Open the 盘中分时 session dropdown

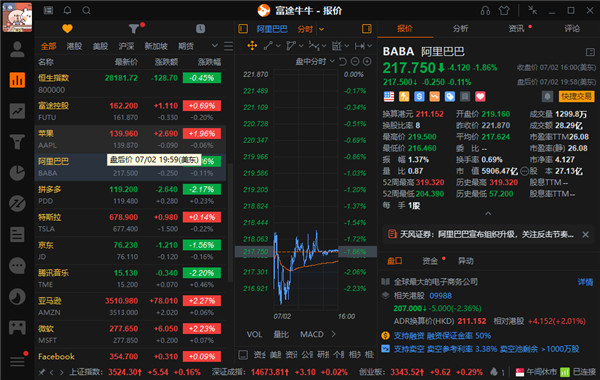point(315,61)
